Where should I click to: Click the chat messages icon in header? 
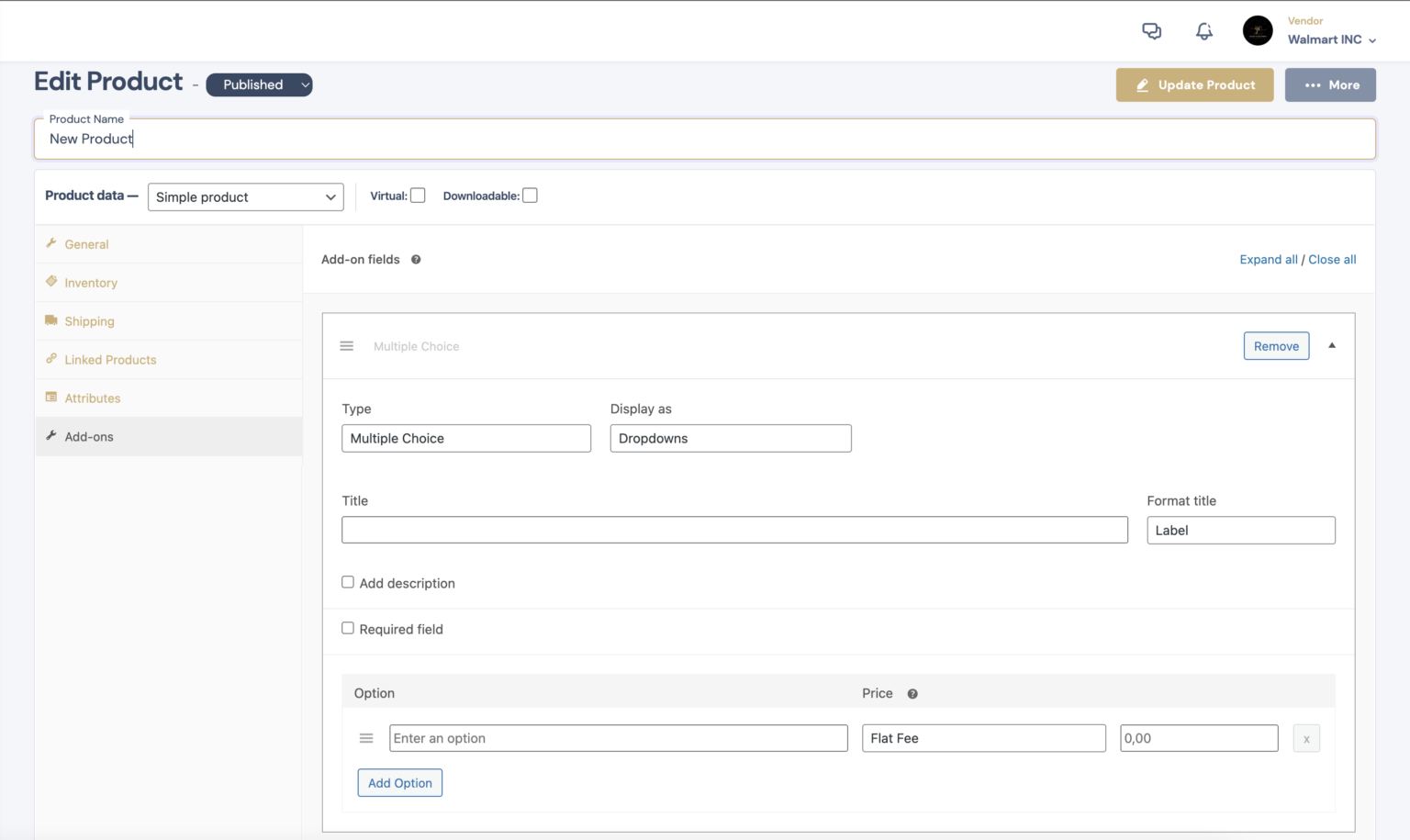(x=1151, y=30)
